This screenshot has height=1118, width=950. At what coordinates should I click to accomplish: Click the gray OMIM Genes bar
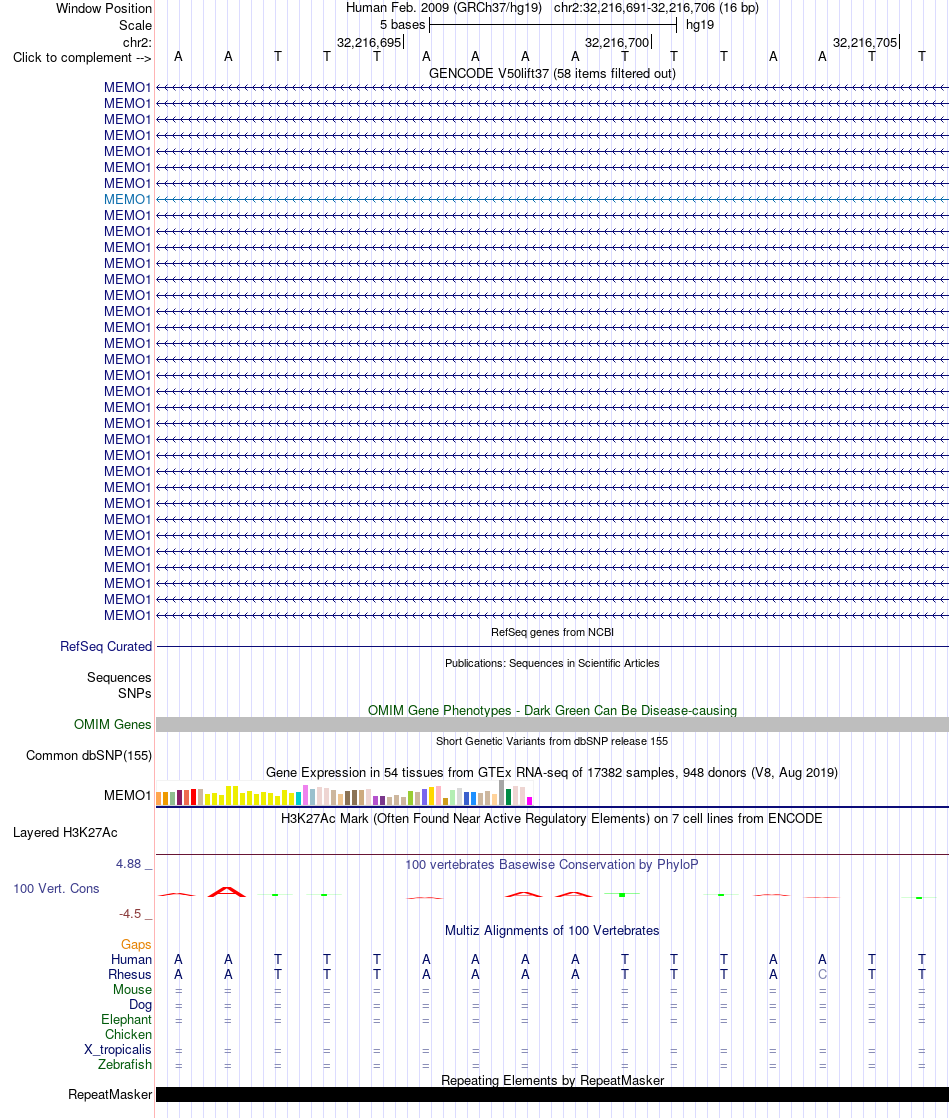(552, 724)
